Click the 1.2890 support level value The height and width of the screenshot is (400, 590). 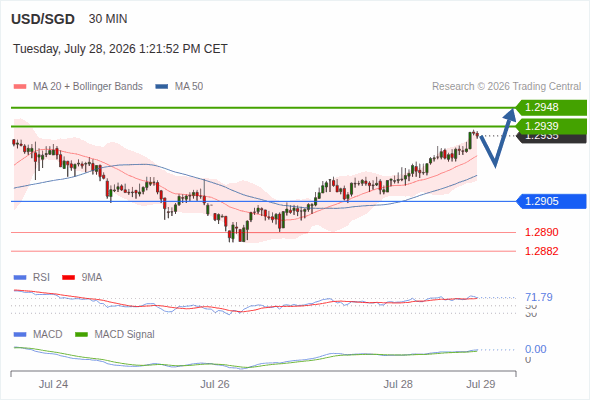point(542,232)
